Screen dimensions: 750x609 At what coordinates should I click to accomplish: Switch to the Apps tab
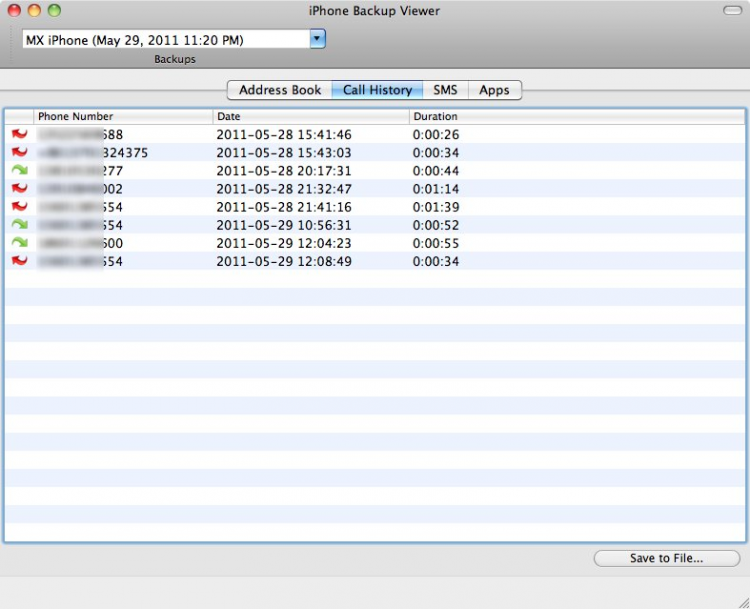(x=494, y=90)
